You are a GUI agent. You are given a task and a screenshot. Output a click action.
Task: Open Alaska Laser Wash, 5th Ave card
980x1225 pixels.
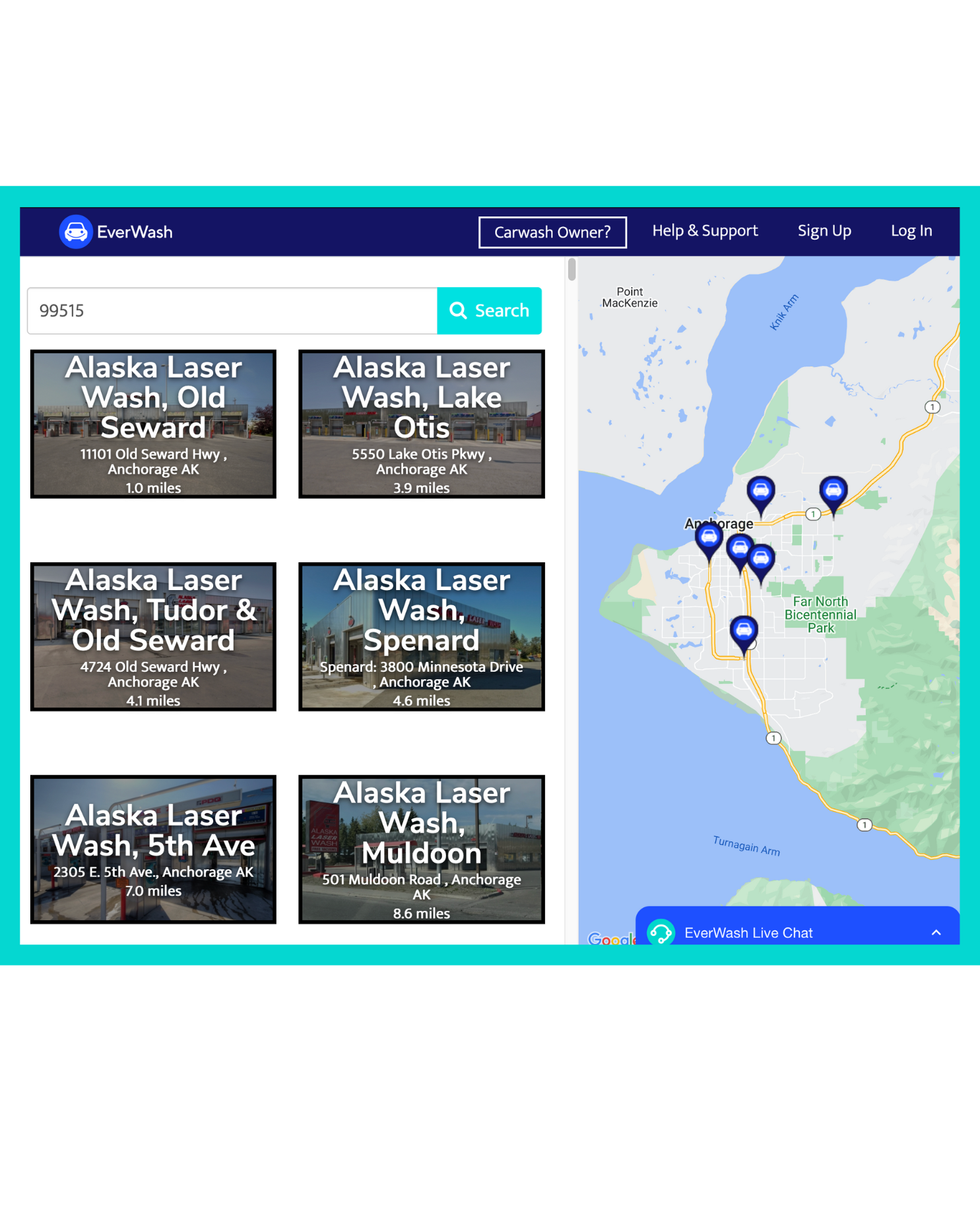pyautogui.click(x=153, y=849)
